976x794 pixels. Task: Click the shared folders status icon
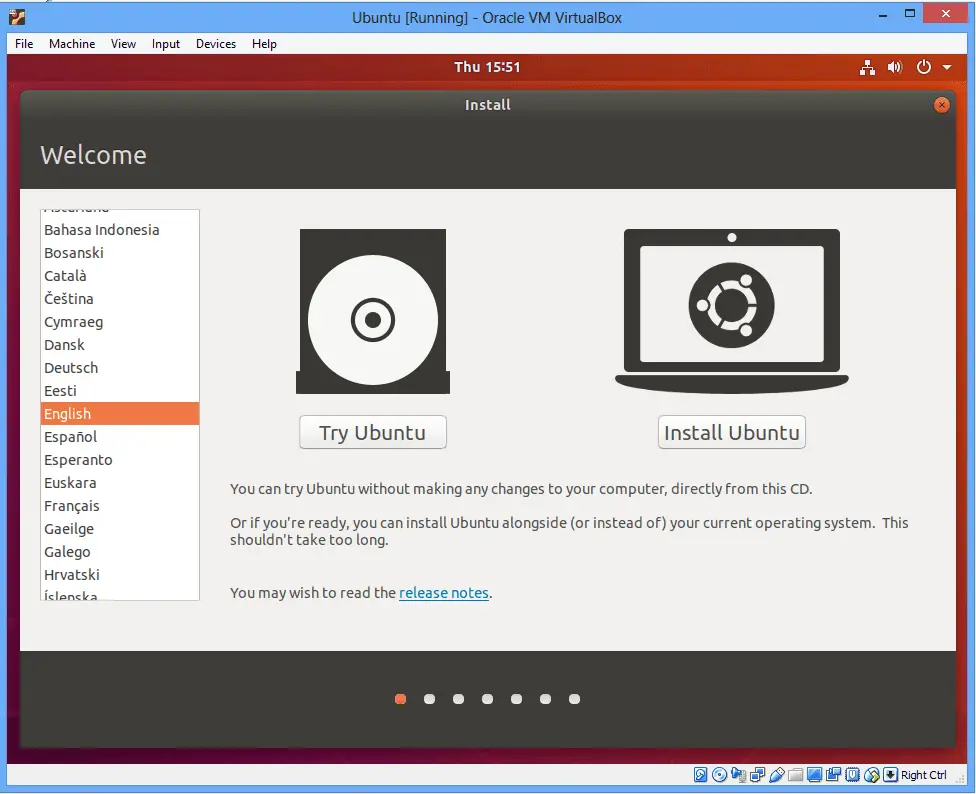point(795,775)
